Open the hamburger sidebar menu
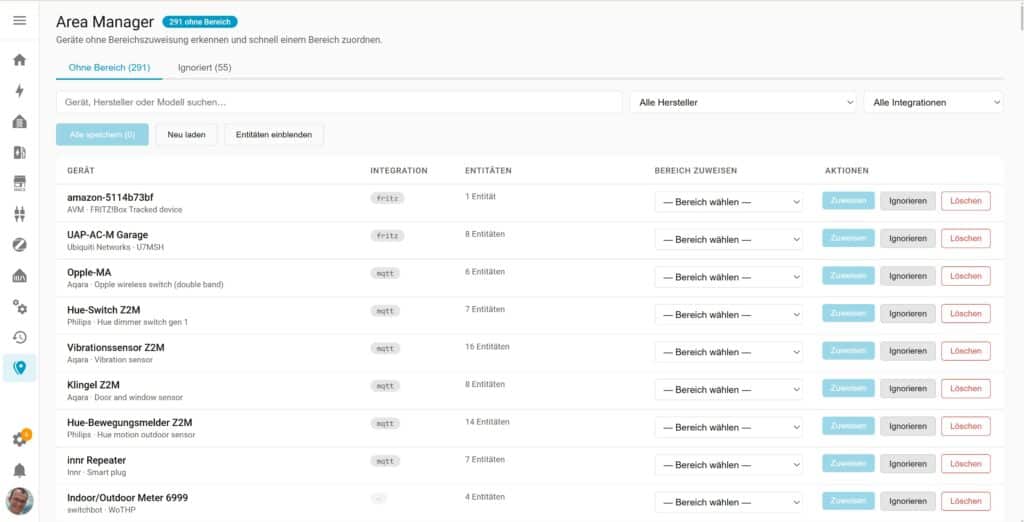Viewport: 1024px width, 522px height. coord(20,20)
